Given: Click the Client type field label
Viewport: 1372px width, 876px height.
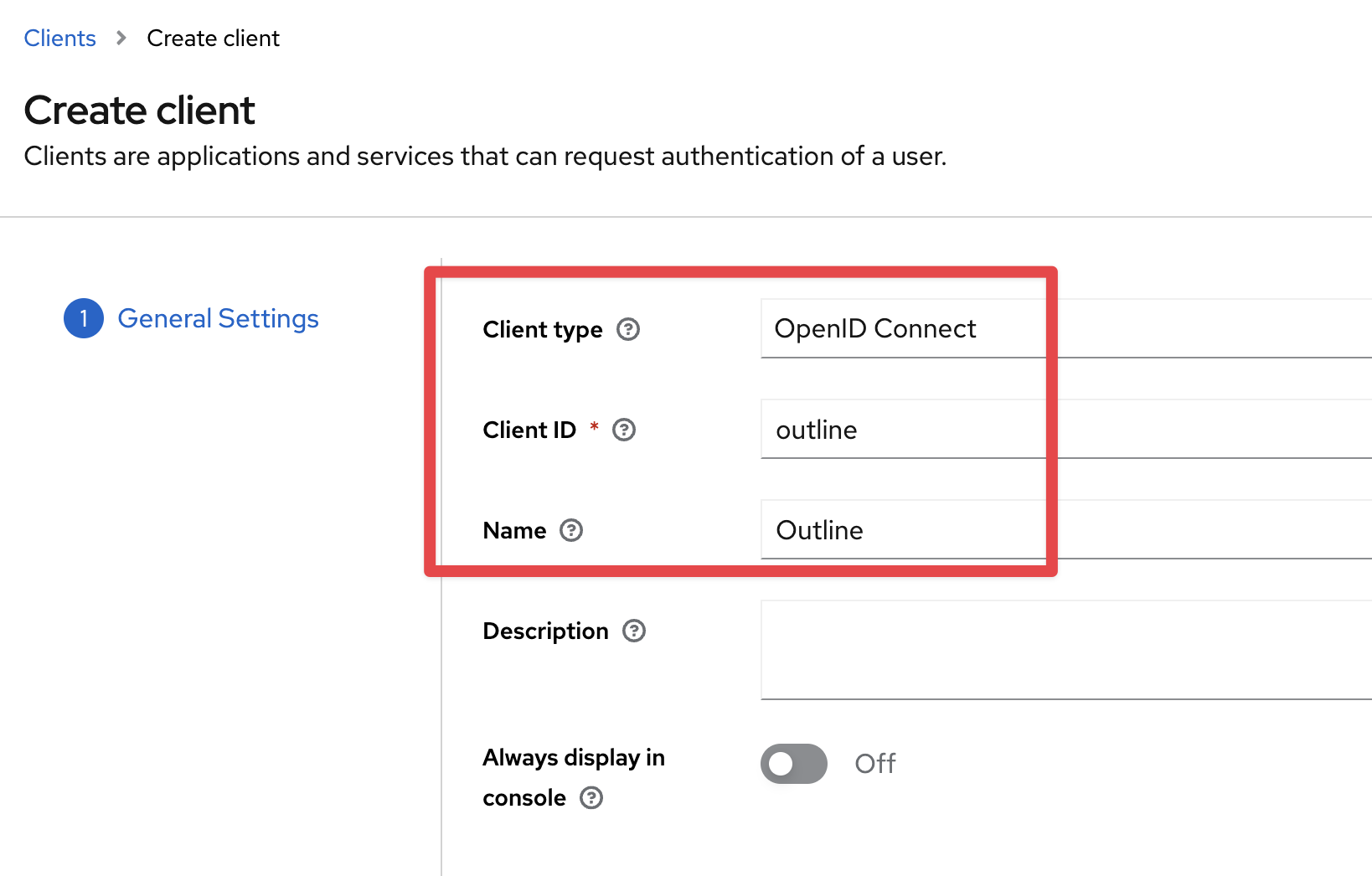Looking at the screenshot, I should coord(543,329).
